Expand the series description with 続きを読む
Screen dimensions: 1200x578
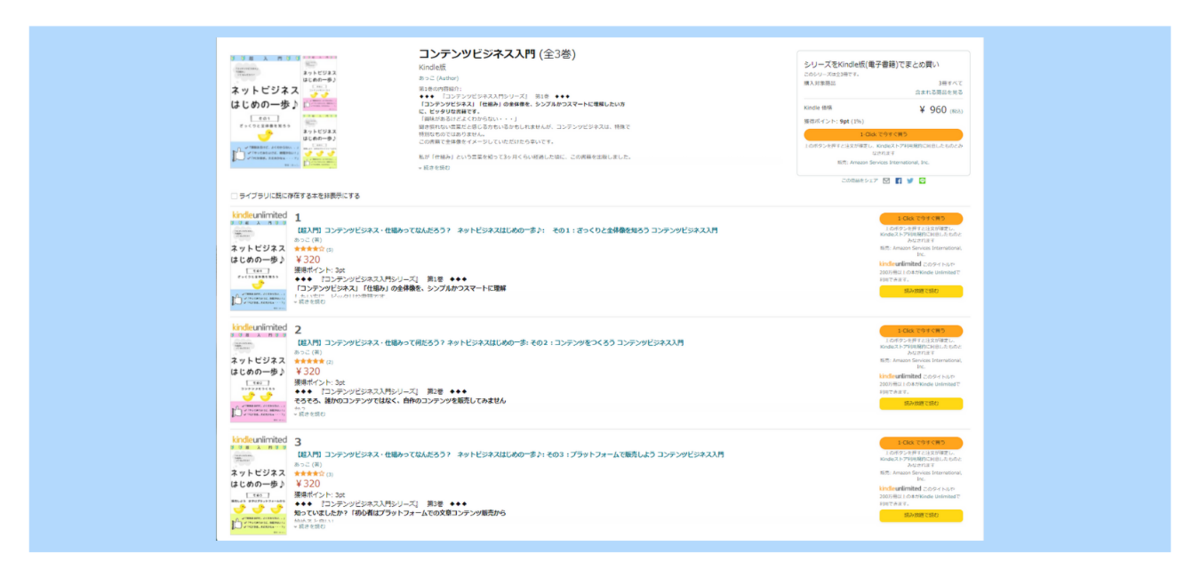(x=434, y=168)
